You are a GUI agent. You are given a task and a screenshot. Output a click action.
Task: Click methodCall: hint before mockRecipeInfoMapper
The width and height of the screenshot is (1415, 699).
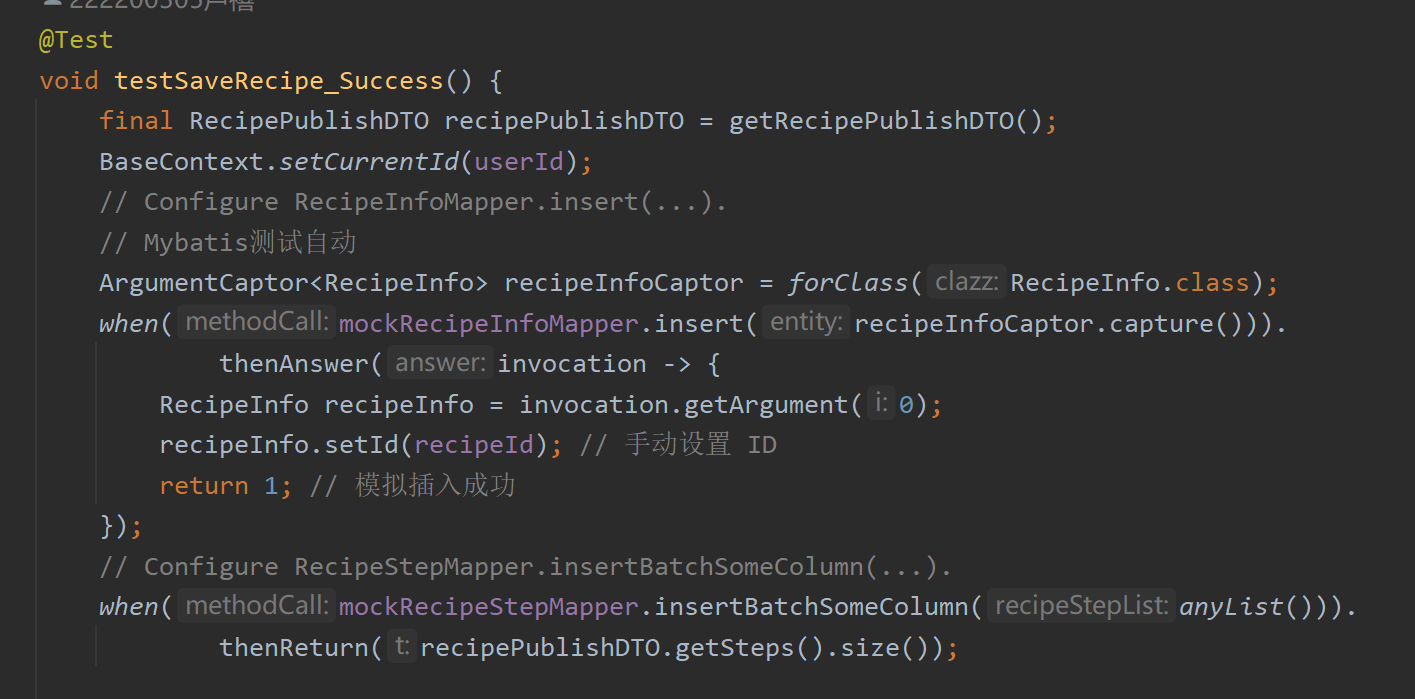[256, 322]
